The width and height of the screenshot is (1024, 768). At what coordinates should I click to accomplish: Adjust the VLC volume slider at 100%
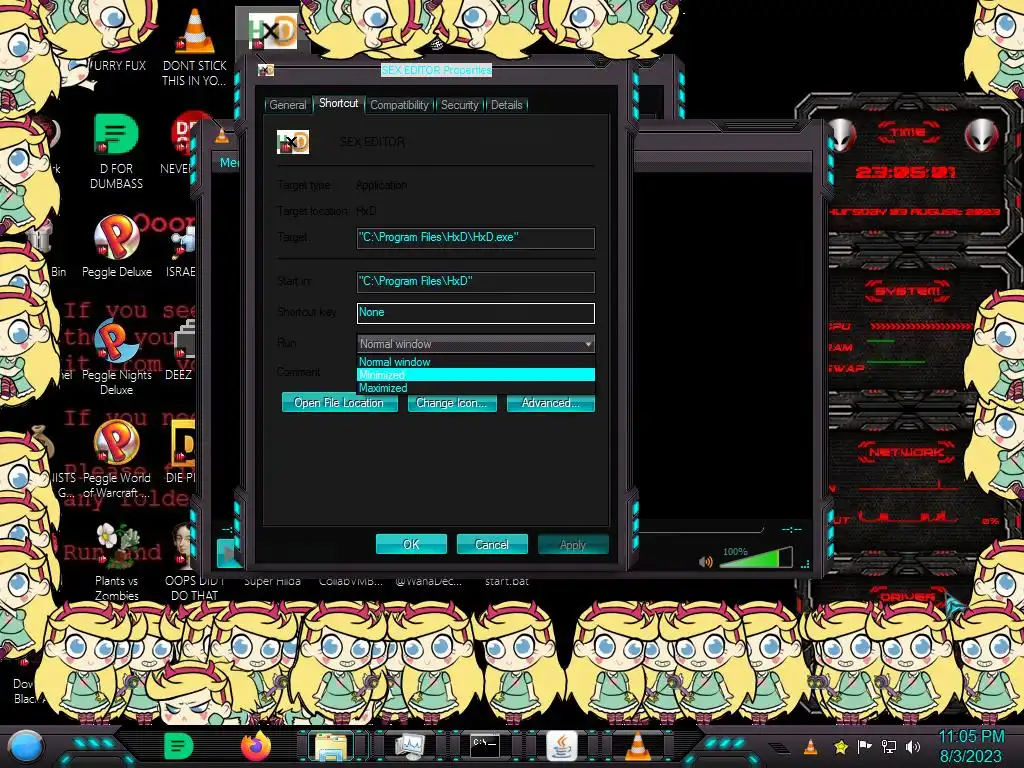point(756,558)
